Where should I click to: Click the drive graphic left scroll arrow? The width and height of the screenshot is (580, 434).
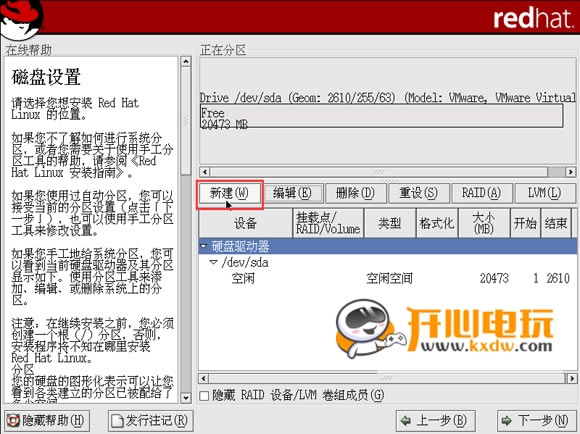pyautogui.click(x=205, y=172)
